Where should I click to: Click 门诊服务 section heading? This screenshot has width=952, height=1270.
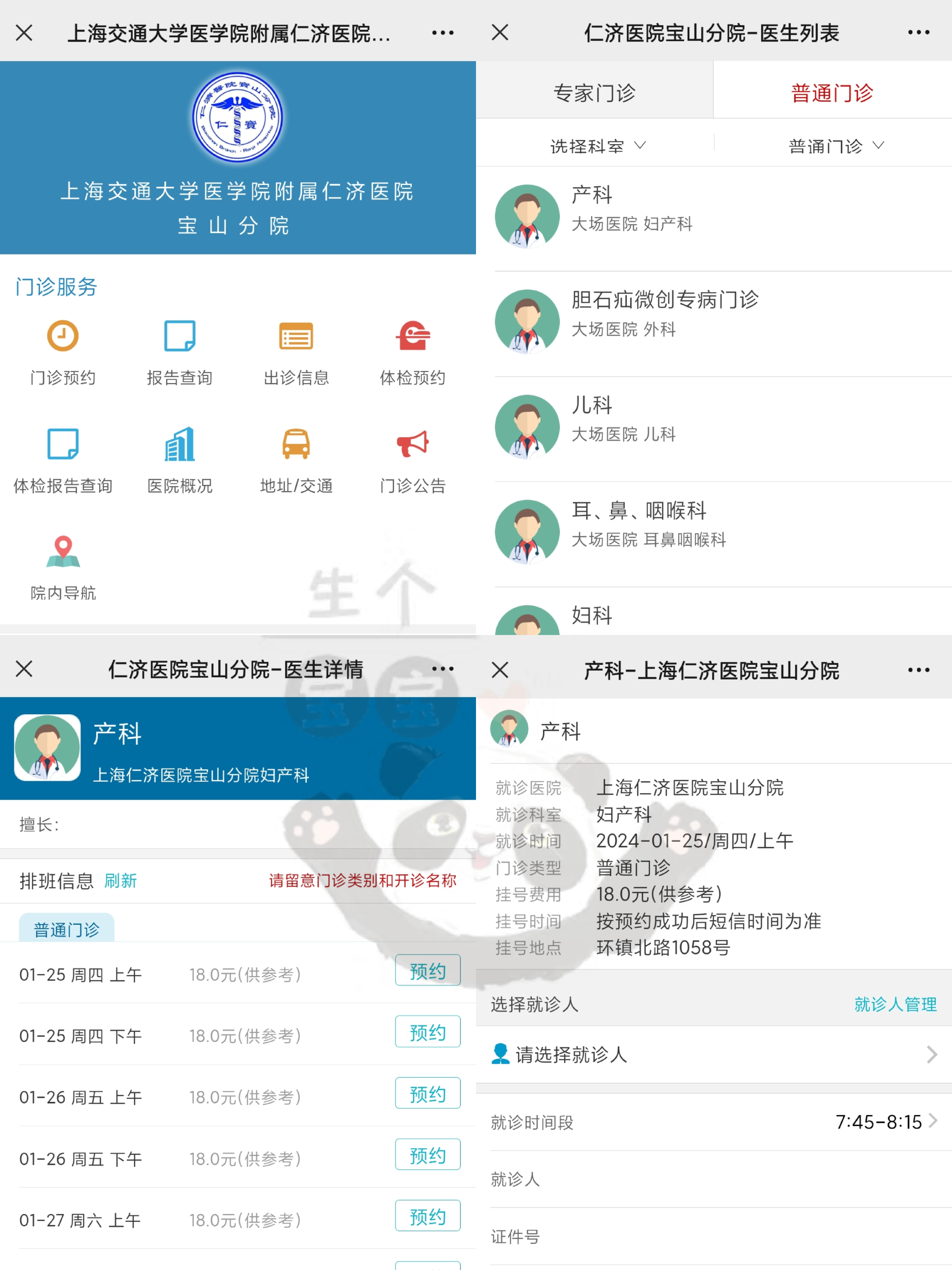[56, 287]
